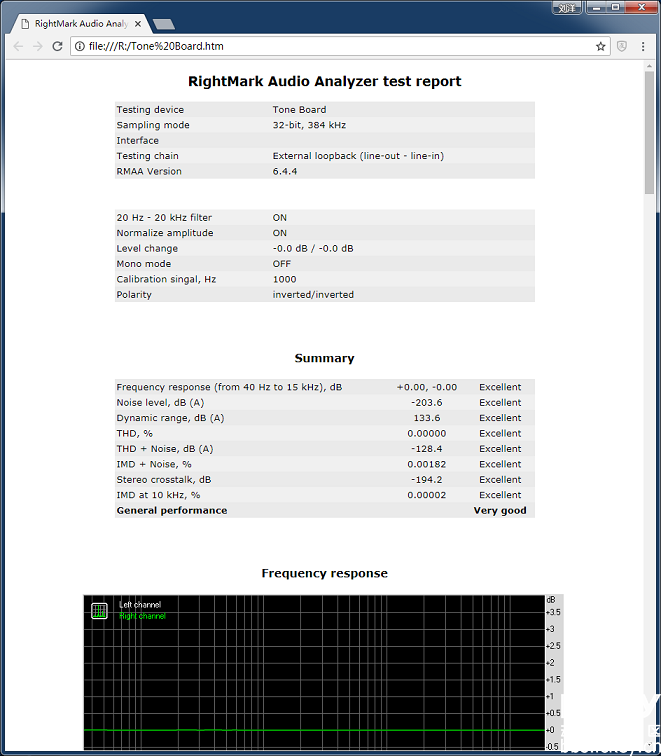Click the IMD + Noise value '0.00182'

pos(427,464)
